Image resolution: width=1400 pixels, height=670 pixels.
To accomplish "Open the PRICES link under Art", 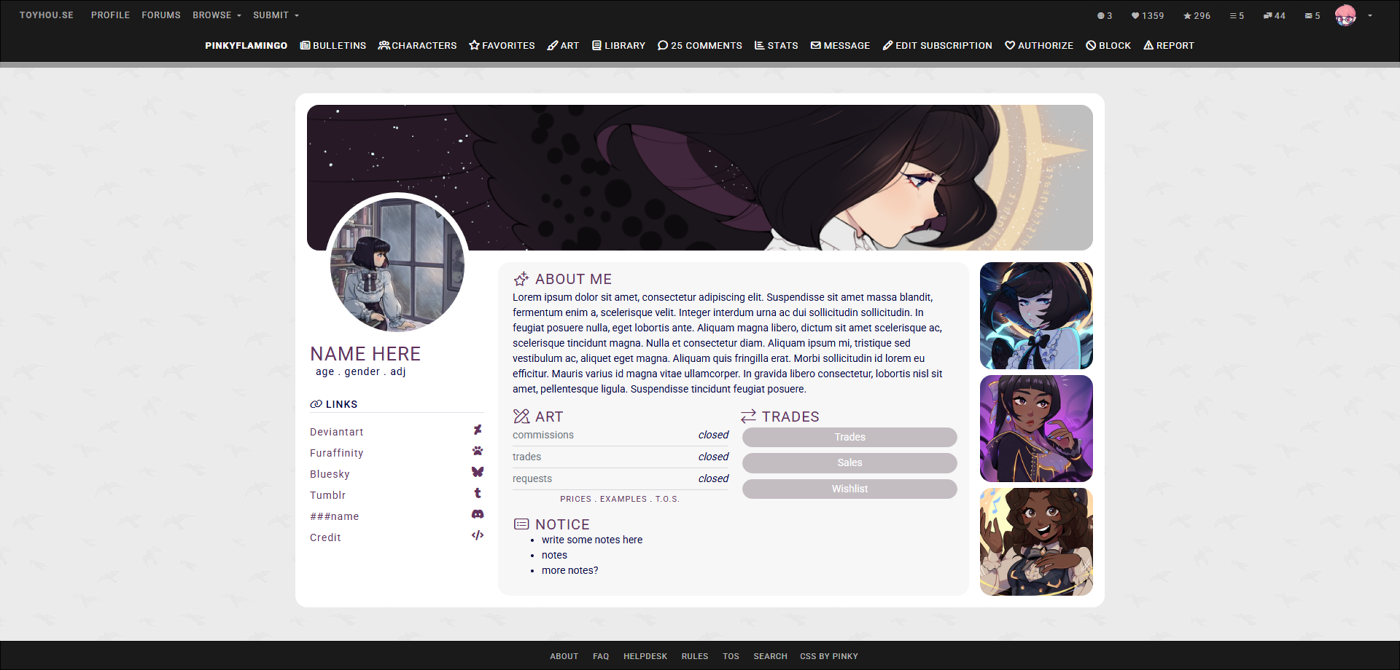I will click(x=575, y=499).
